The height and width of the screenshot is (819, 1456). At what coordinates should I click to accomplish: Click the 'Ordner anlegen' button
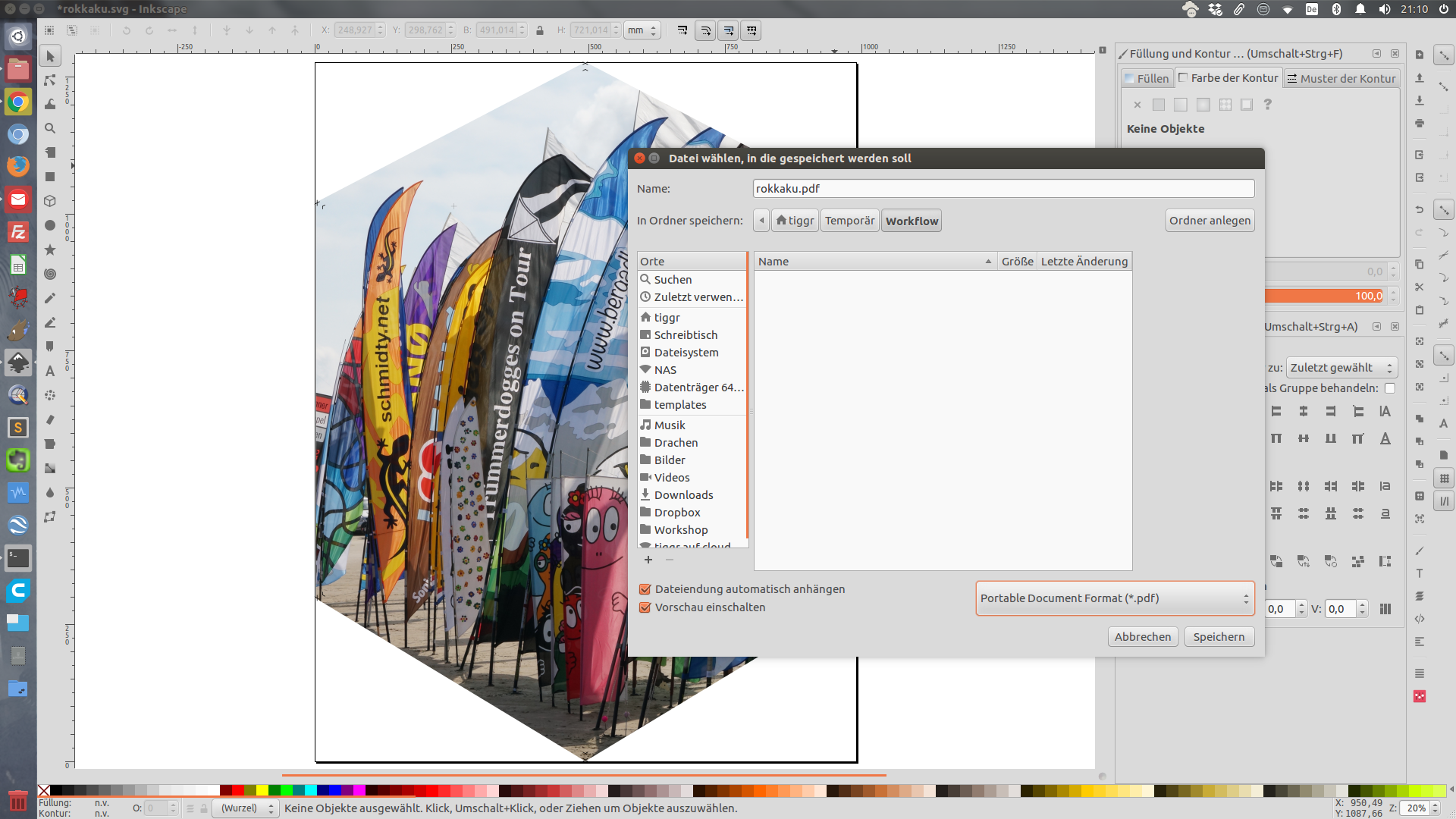pyautogui.click(x=1209, y=221)
